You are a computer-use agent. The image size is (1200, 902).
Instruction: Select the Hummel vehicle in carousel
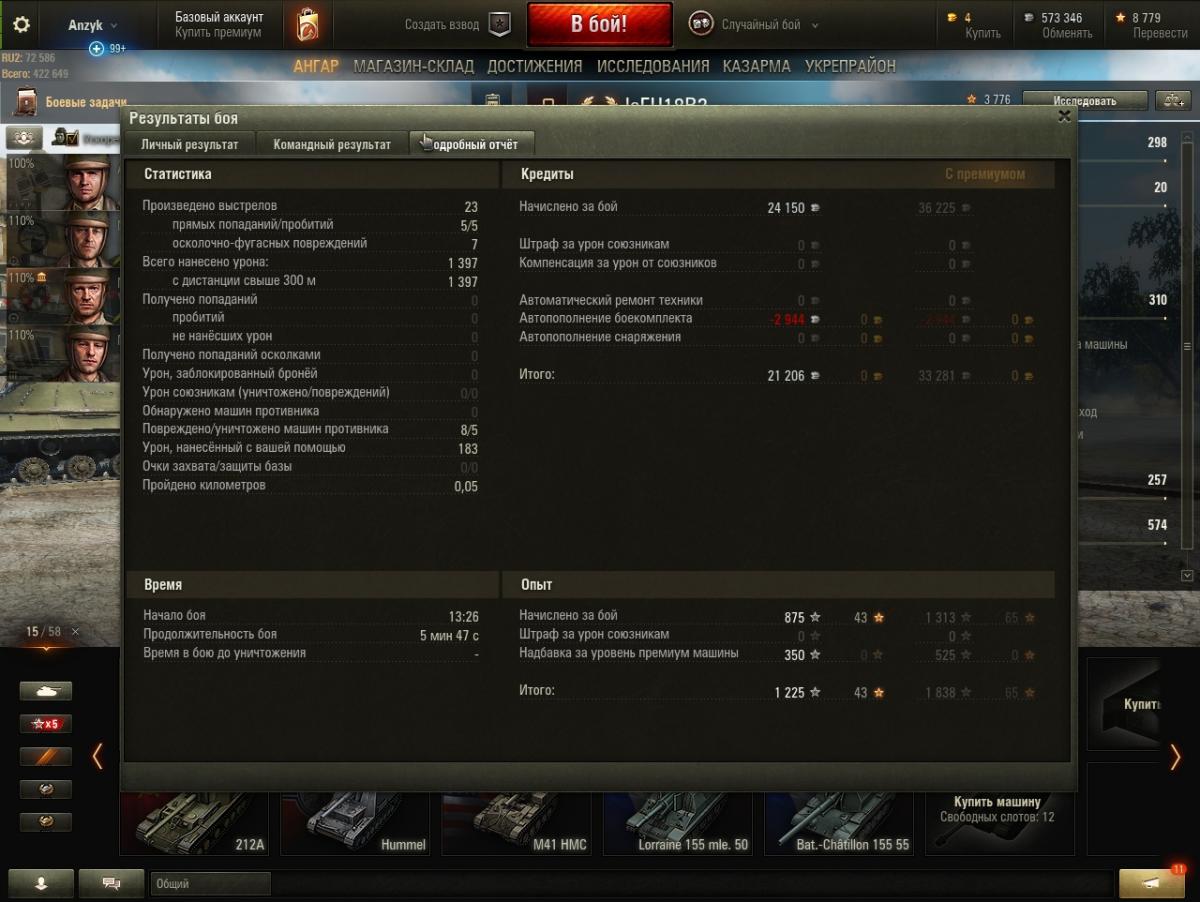coord(355,822)
